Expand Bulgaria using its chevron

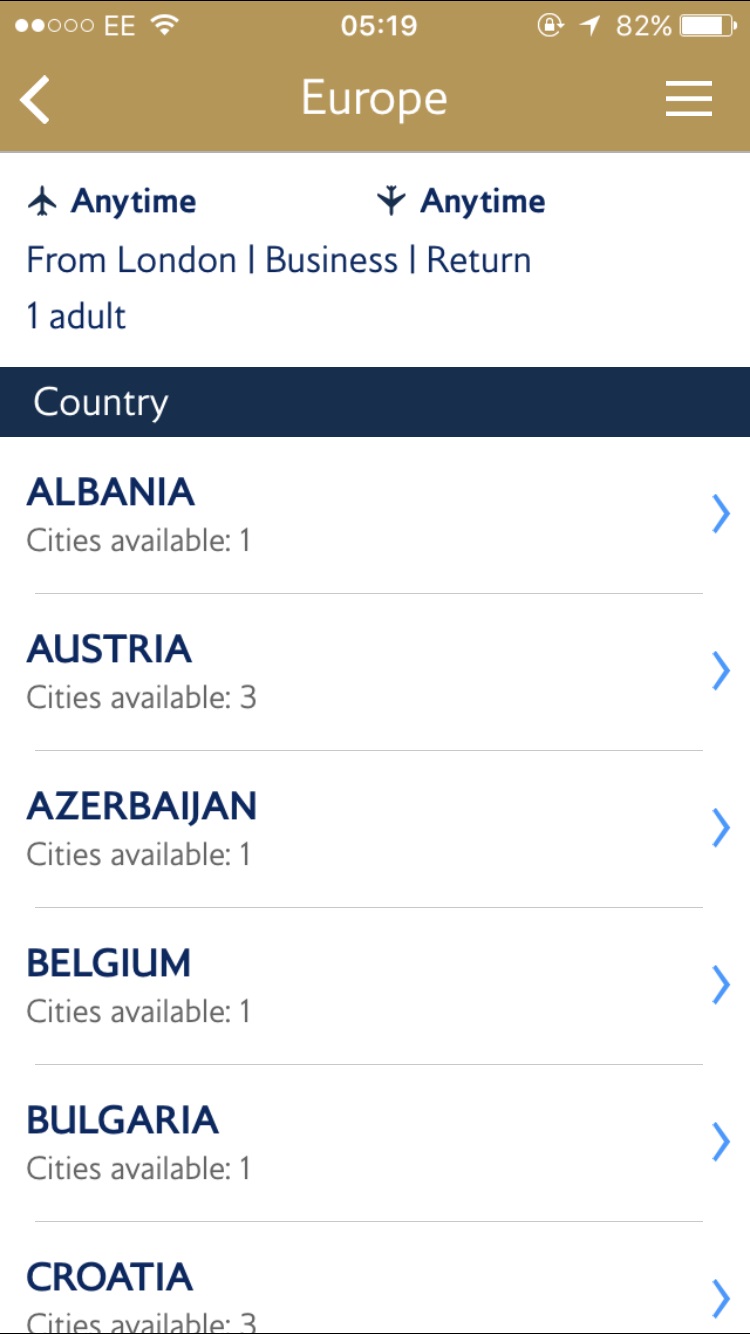(721, 1142)
